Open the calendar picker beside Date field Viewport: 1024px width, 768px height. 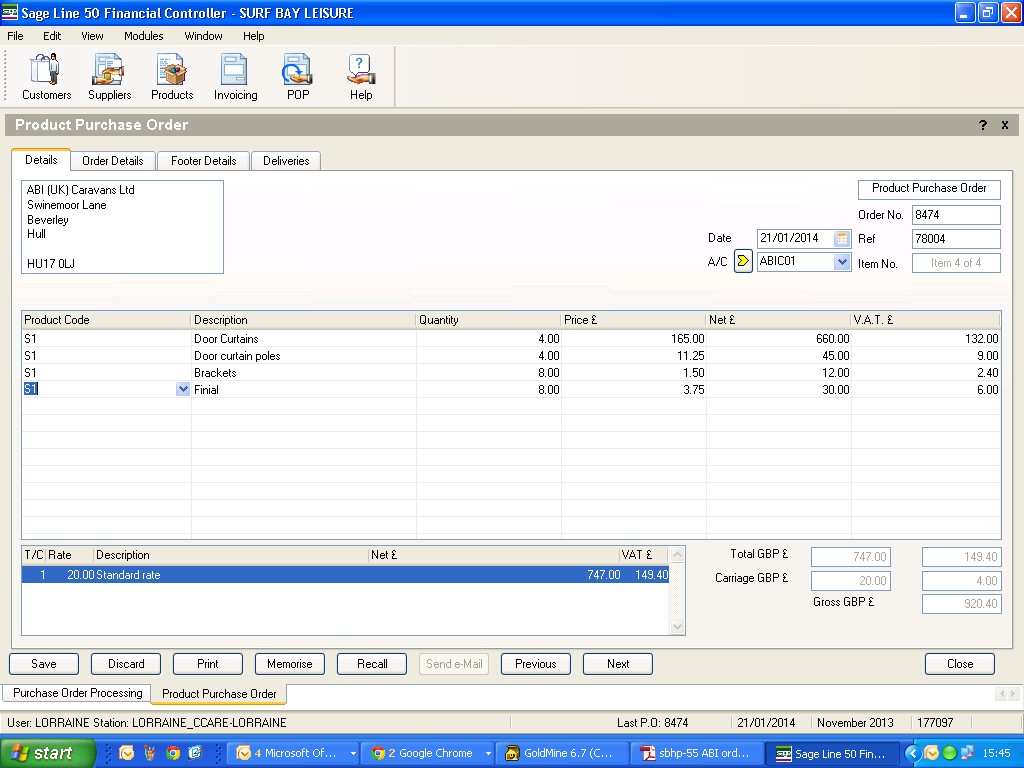pyautogui.click(x=842, y=238)
